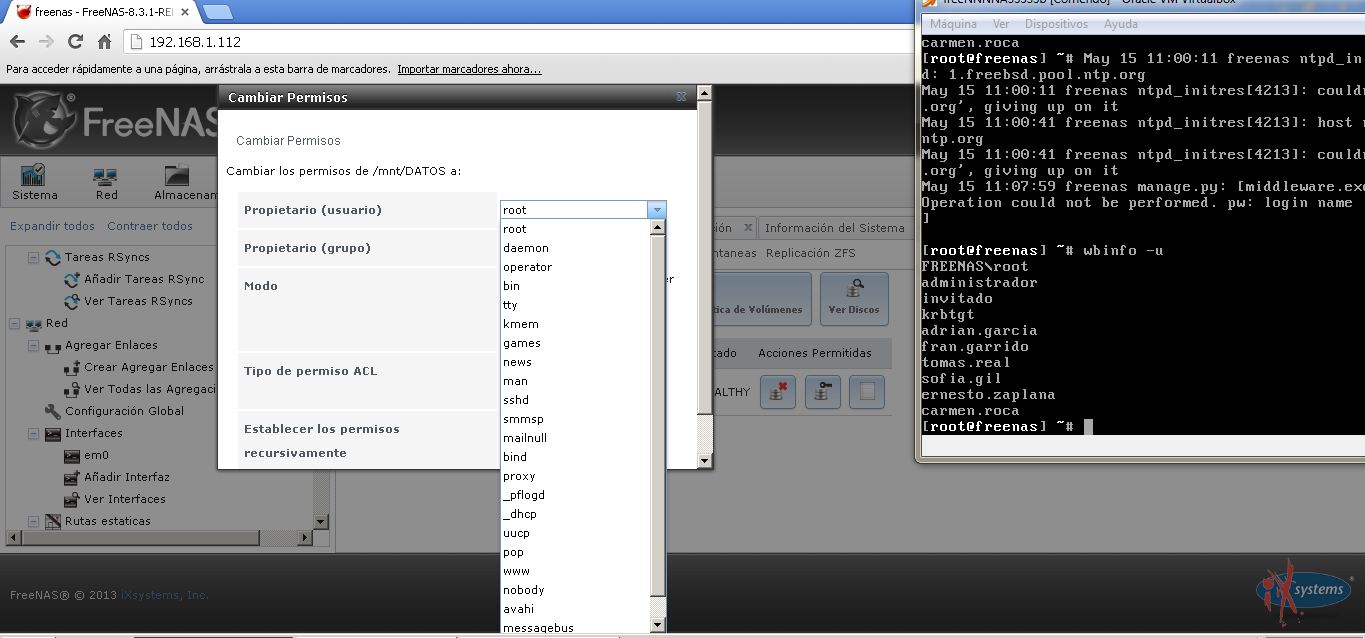Go to the browser home icon
Viewport: 1365px width, 638px height.
104,42
